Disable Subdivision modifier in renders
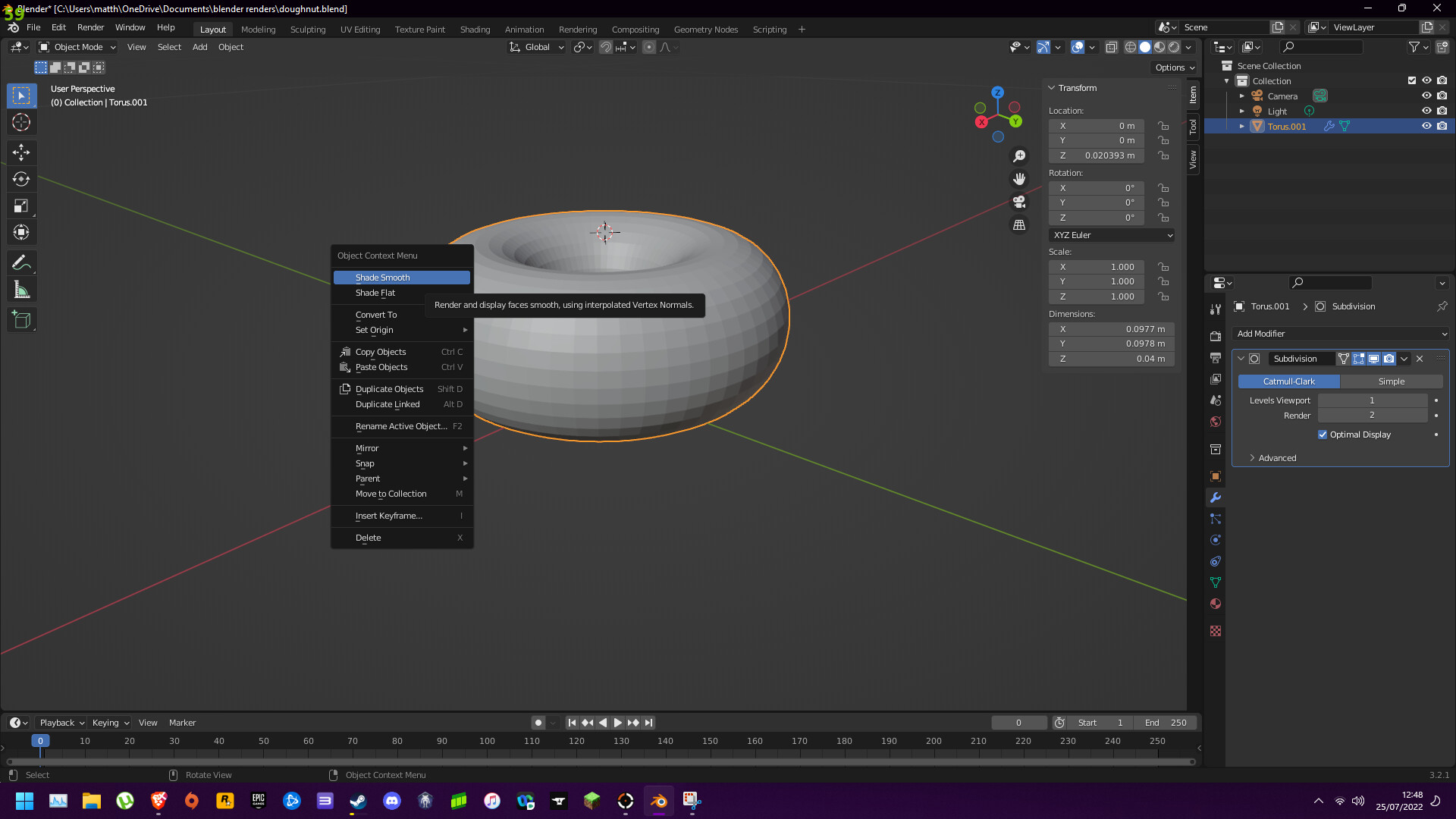This screenshot has width=1456, height=819. 1389,359
